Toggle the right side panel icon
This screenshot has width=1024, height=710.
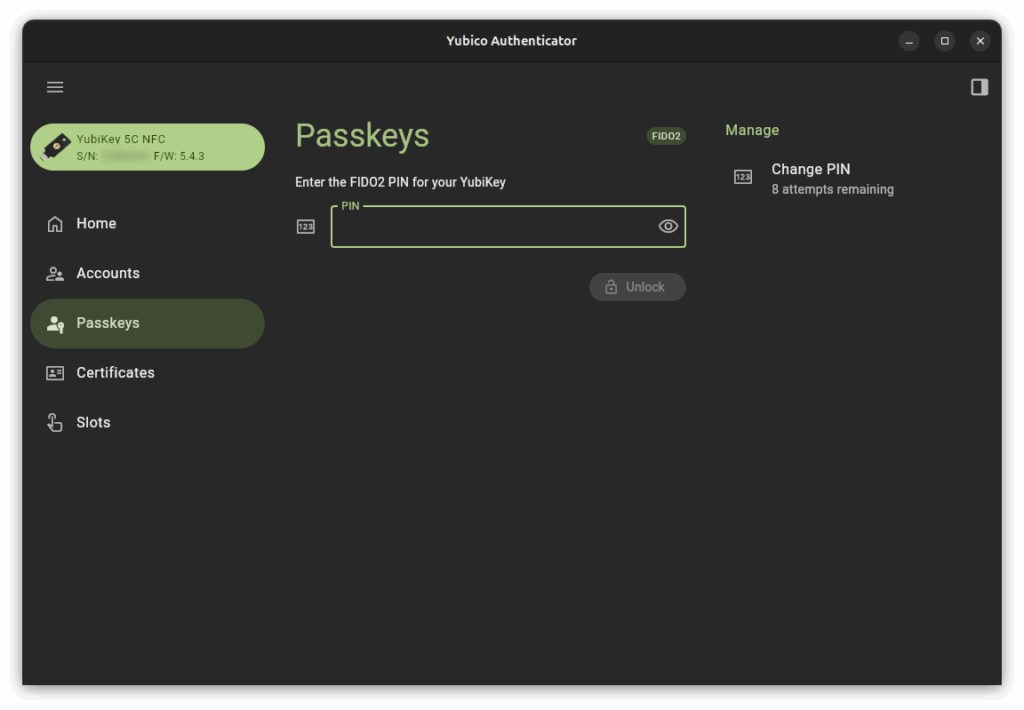[979, 87]
